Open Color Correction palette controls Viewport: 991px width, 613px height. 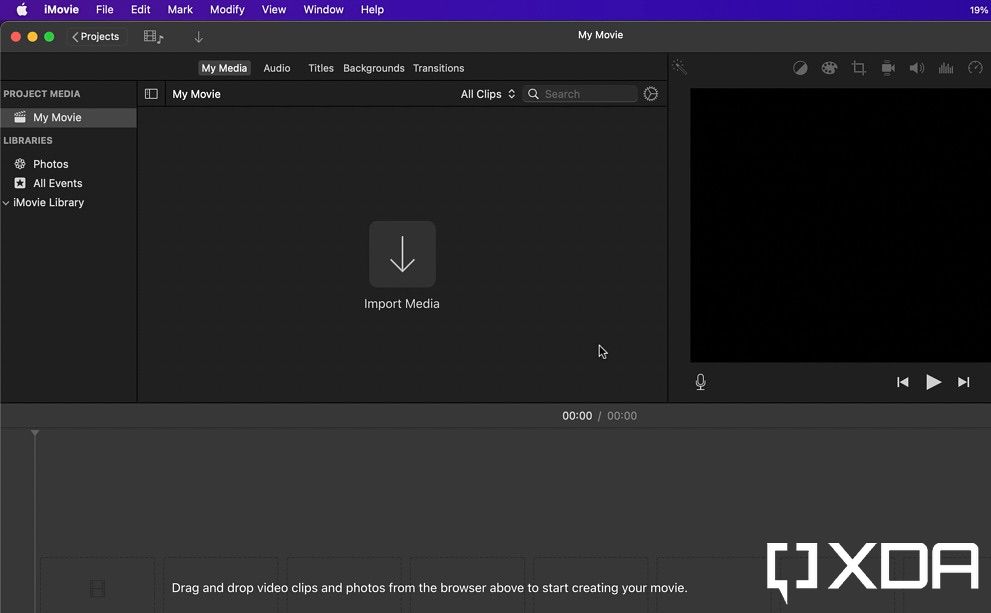[829, 67]
